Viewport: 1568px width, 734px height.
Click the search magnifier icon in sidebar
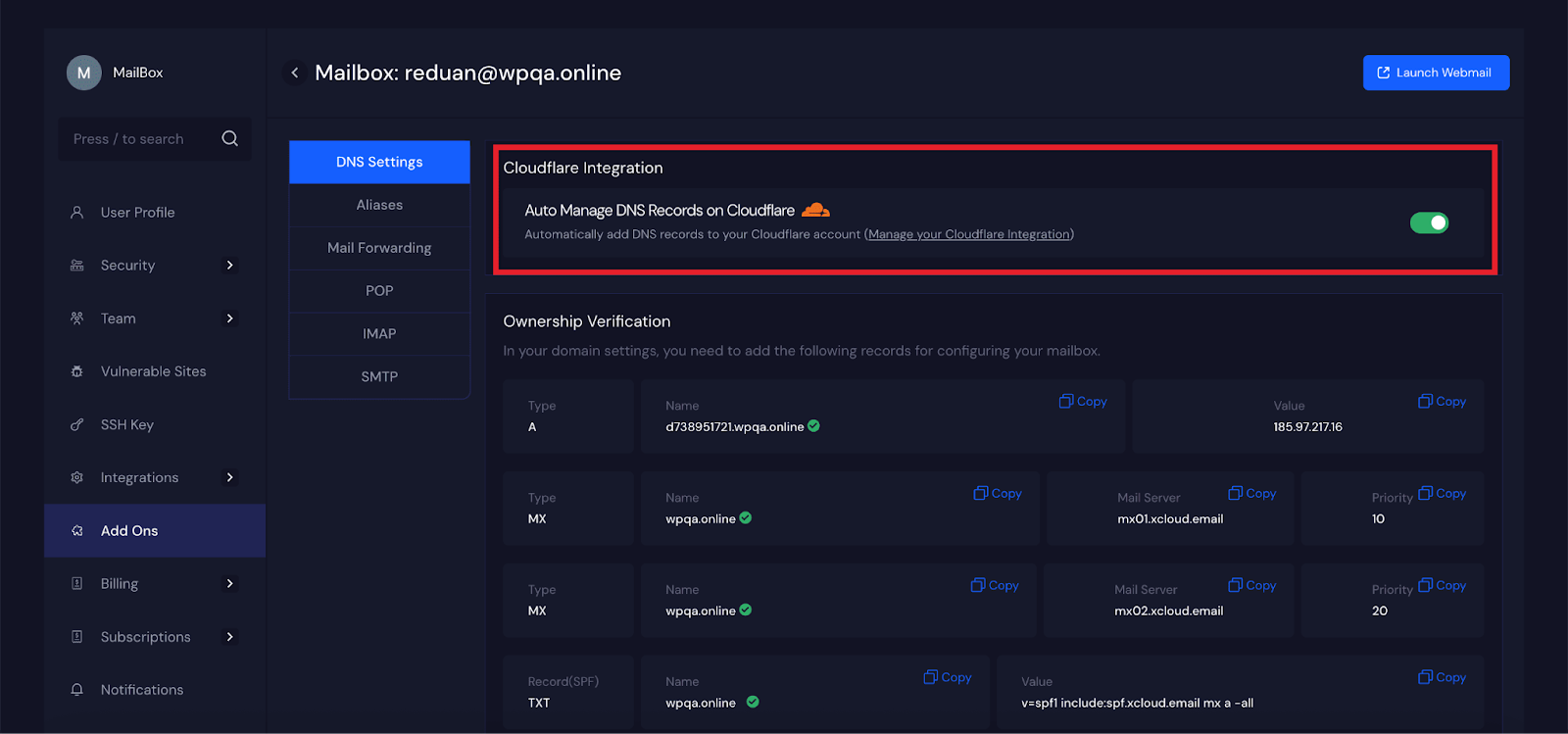pos(229,139)
